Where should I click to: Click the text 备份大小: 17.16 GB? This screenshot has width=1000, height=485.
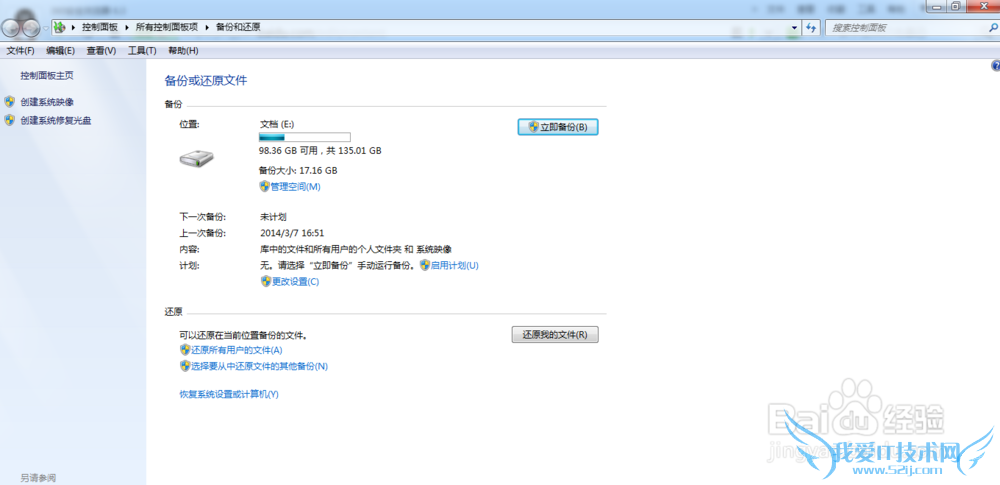coord(298,170)
